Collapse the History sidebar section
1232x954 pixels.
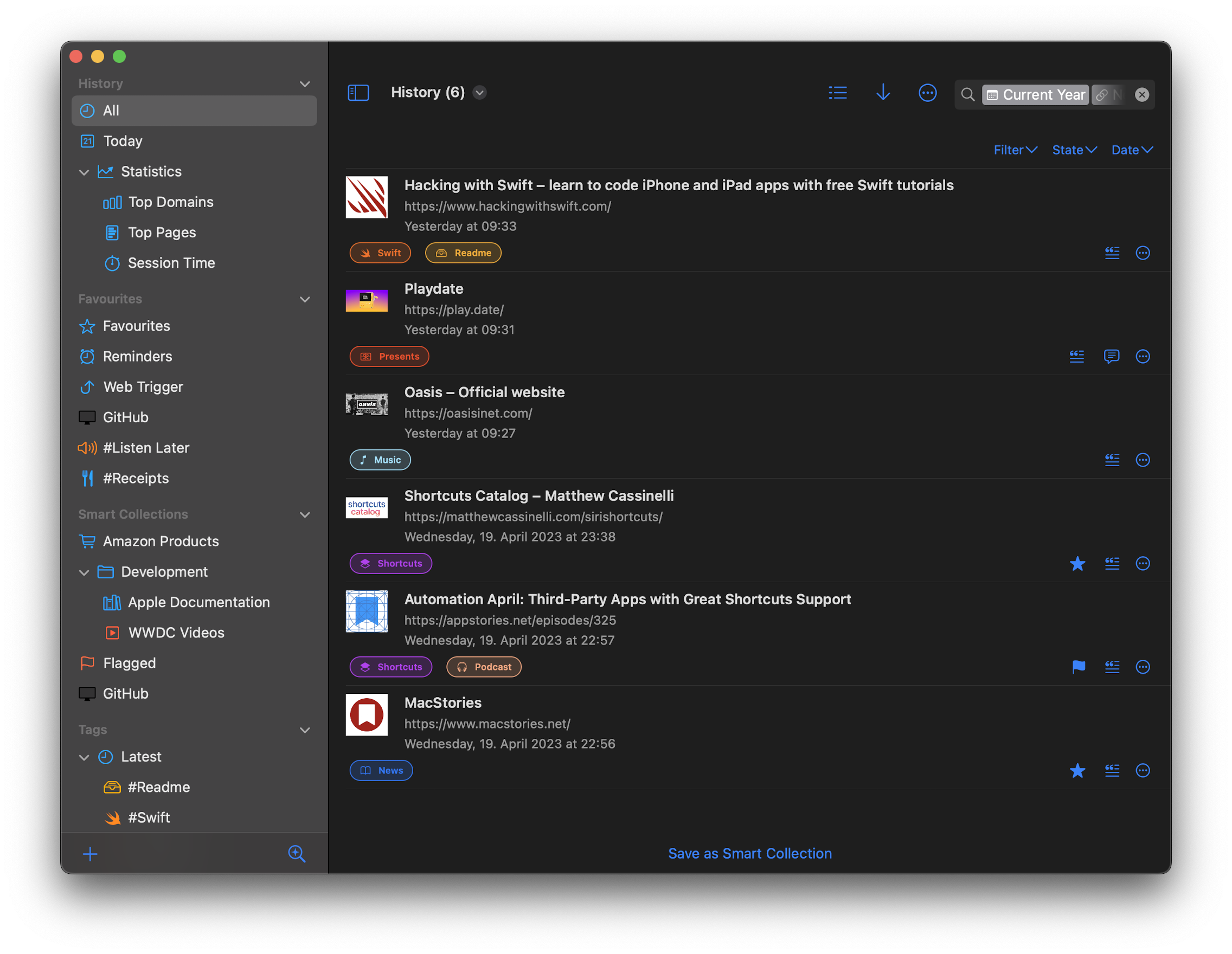pos(305,84)
